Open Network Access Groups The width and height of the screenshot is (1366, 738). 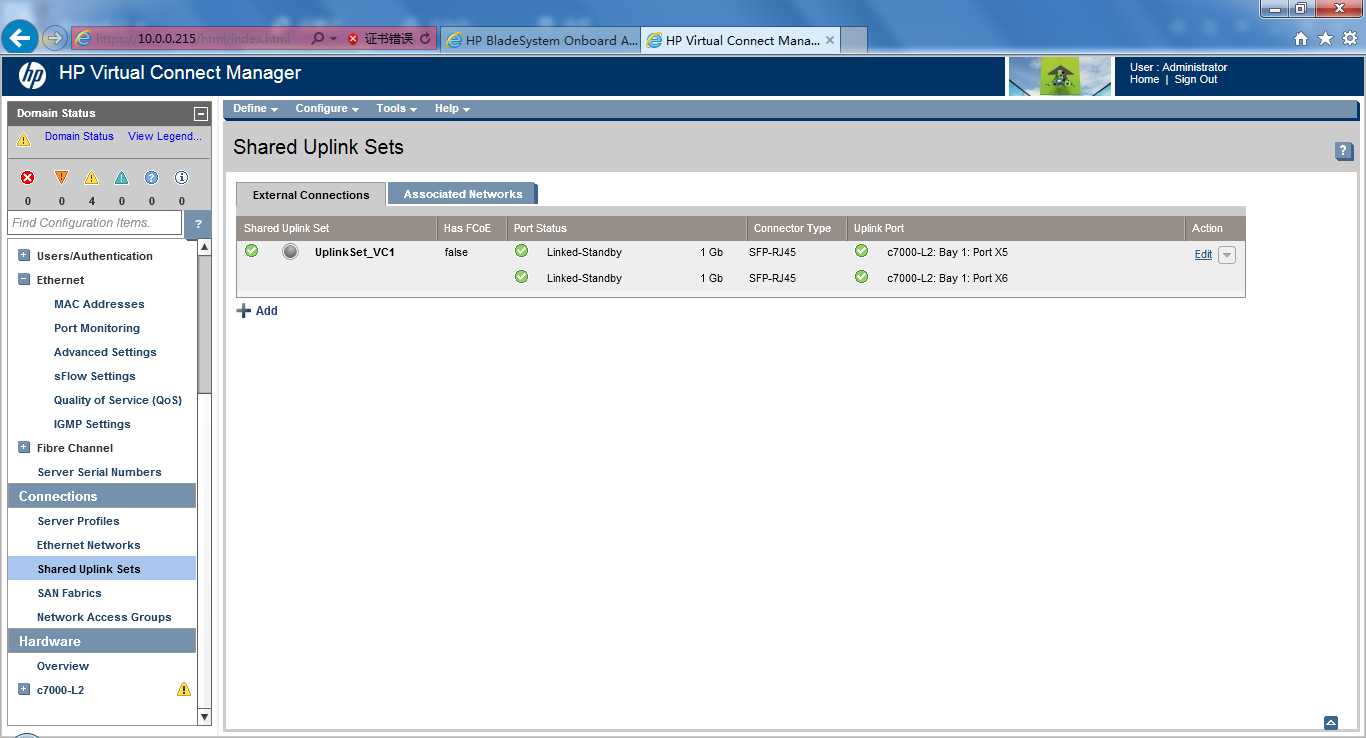pos(104,617)
